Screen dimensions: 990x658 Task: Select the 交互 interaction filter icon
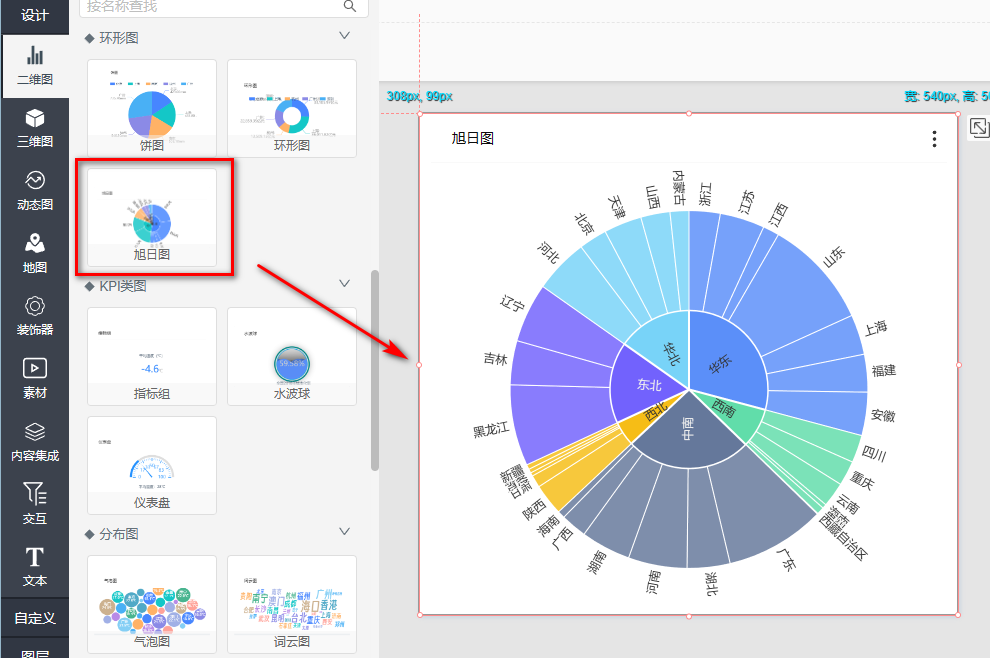pyautogui.click(x=35, y=502)
